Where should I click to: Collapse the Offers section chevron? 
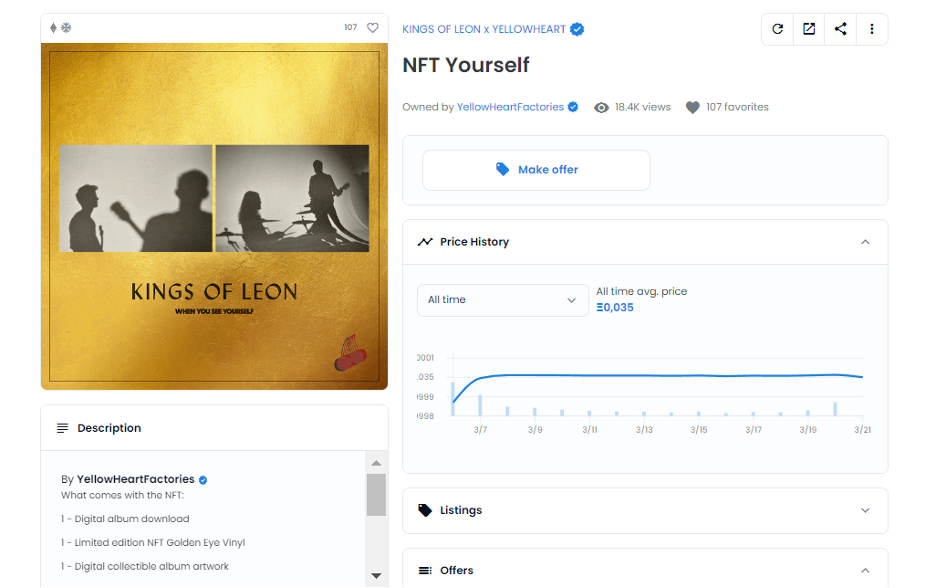click(865, 571)
